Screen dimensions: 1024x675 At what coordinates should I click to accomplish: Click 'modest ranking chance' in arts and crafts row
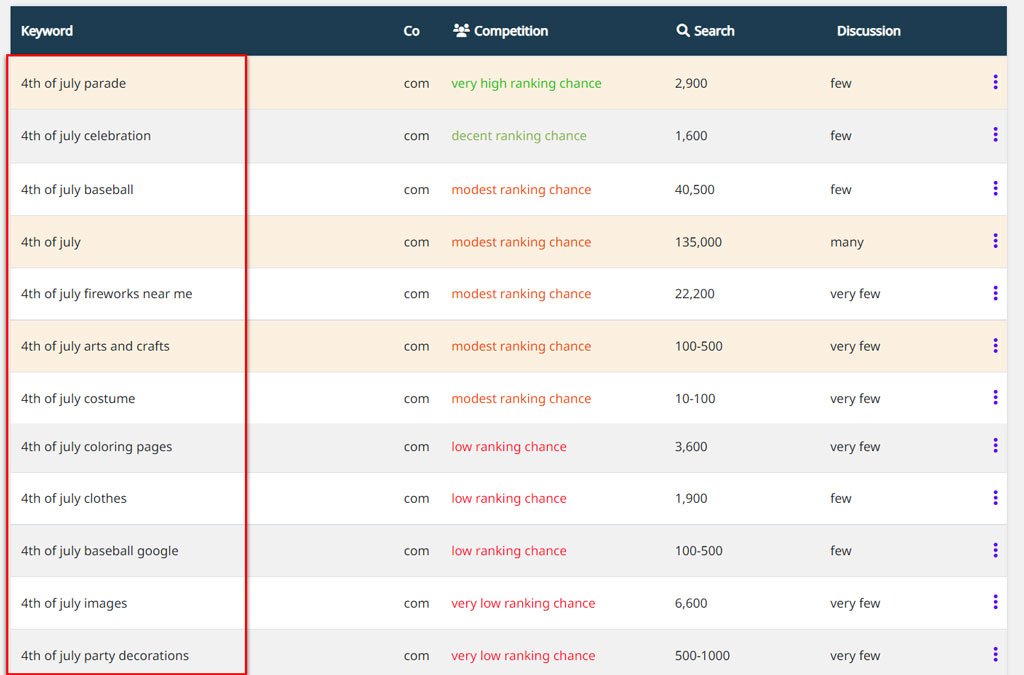pyautogui.click(x=521, y=347)
